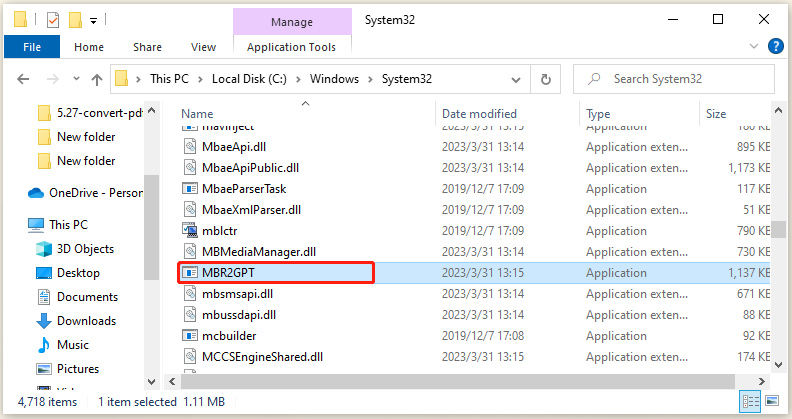The image size is (792, 419).
Task: Open the File menu
Action: (x=32, y=47)
